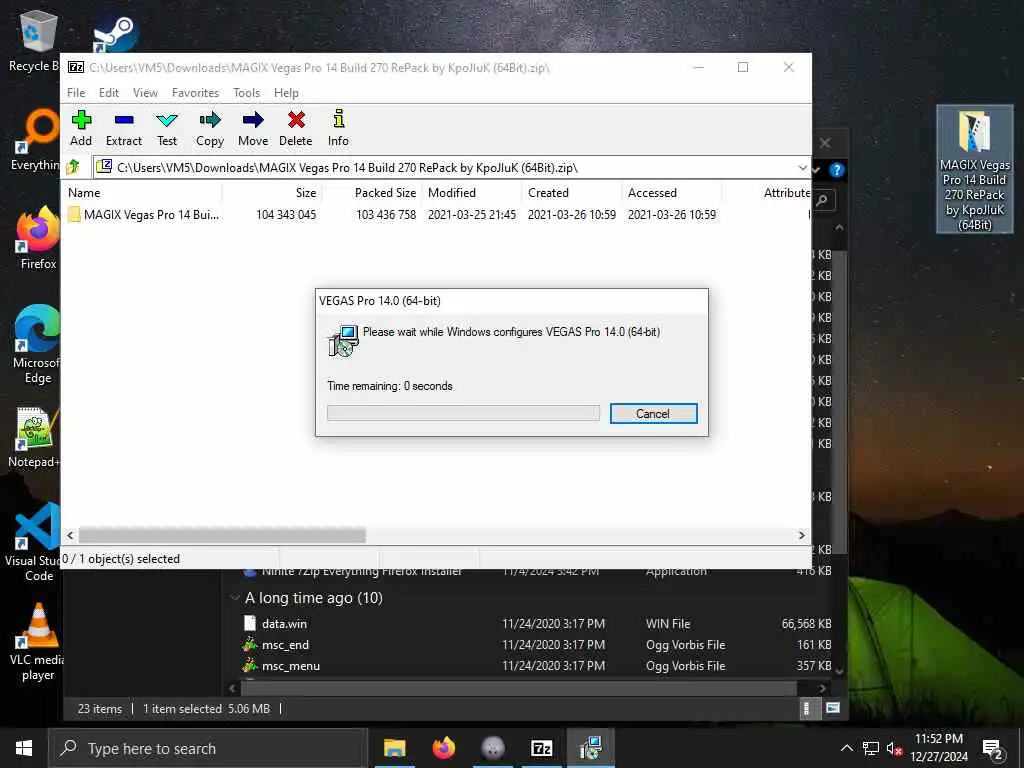1024x768 pixels.
Task: Open the Notepad++ desktop shortcut
Action: (34, 438)
